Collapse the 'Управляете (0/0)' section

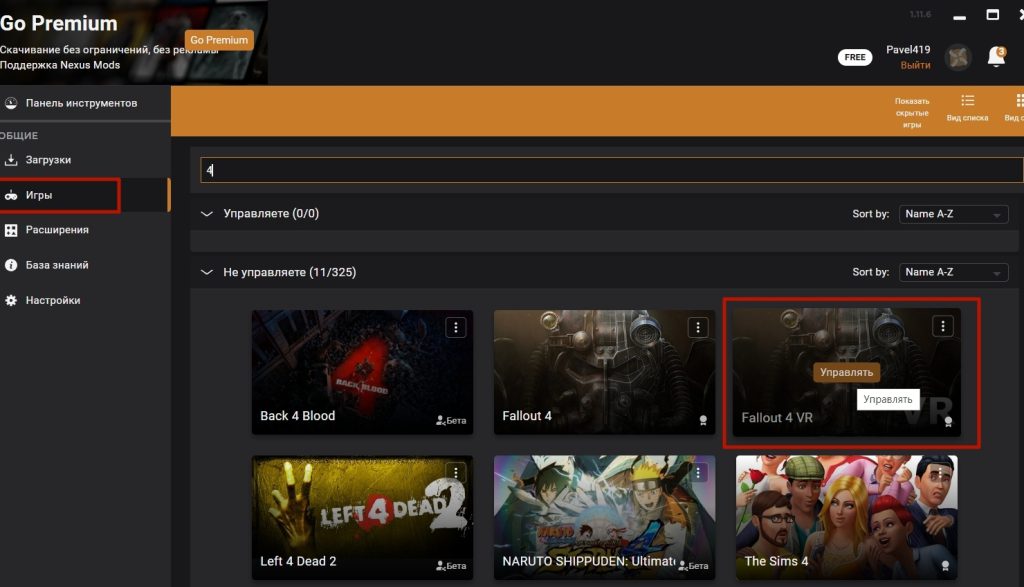[x=208, y=213]
